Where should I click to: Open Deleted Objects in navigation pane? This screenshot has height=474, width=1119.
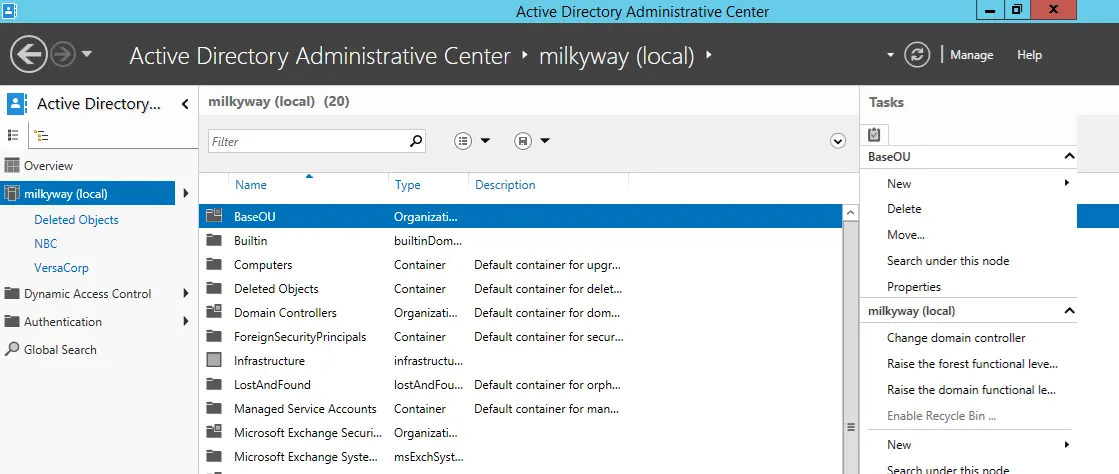[x=76, y=220]
